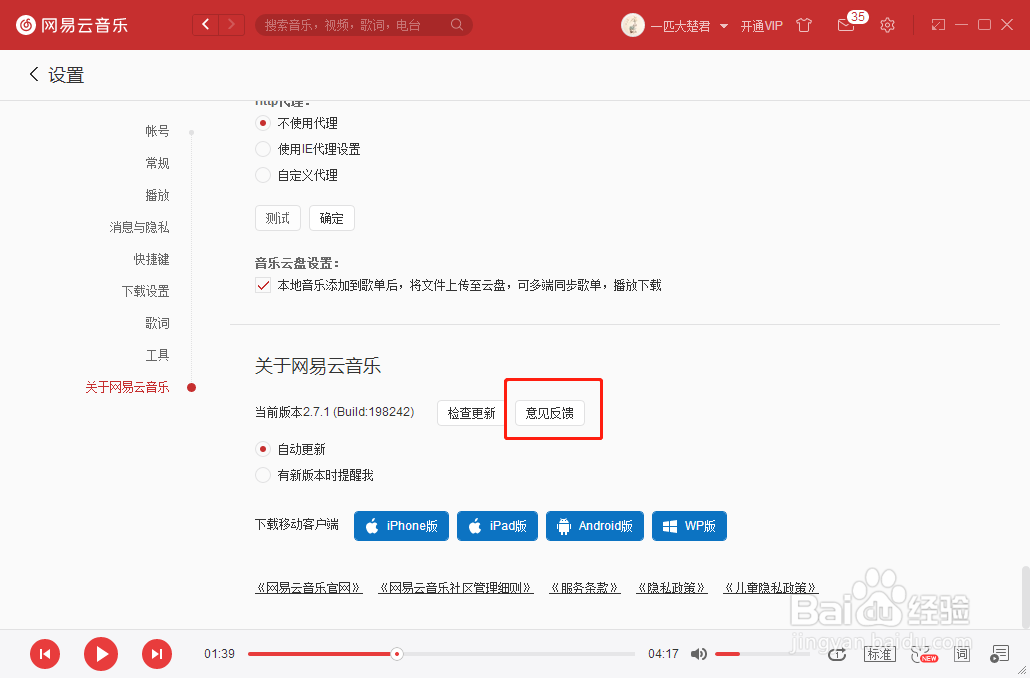Open the settings gear icon
The image size is (1030, 678).
point(887,25)
